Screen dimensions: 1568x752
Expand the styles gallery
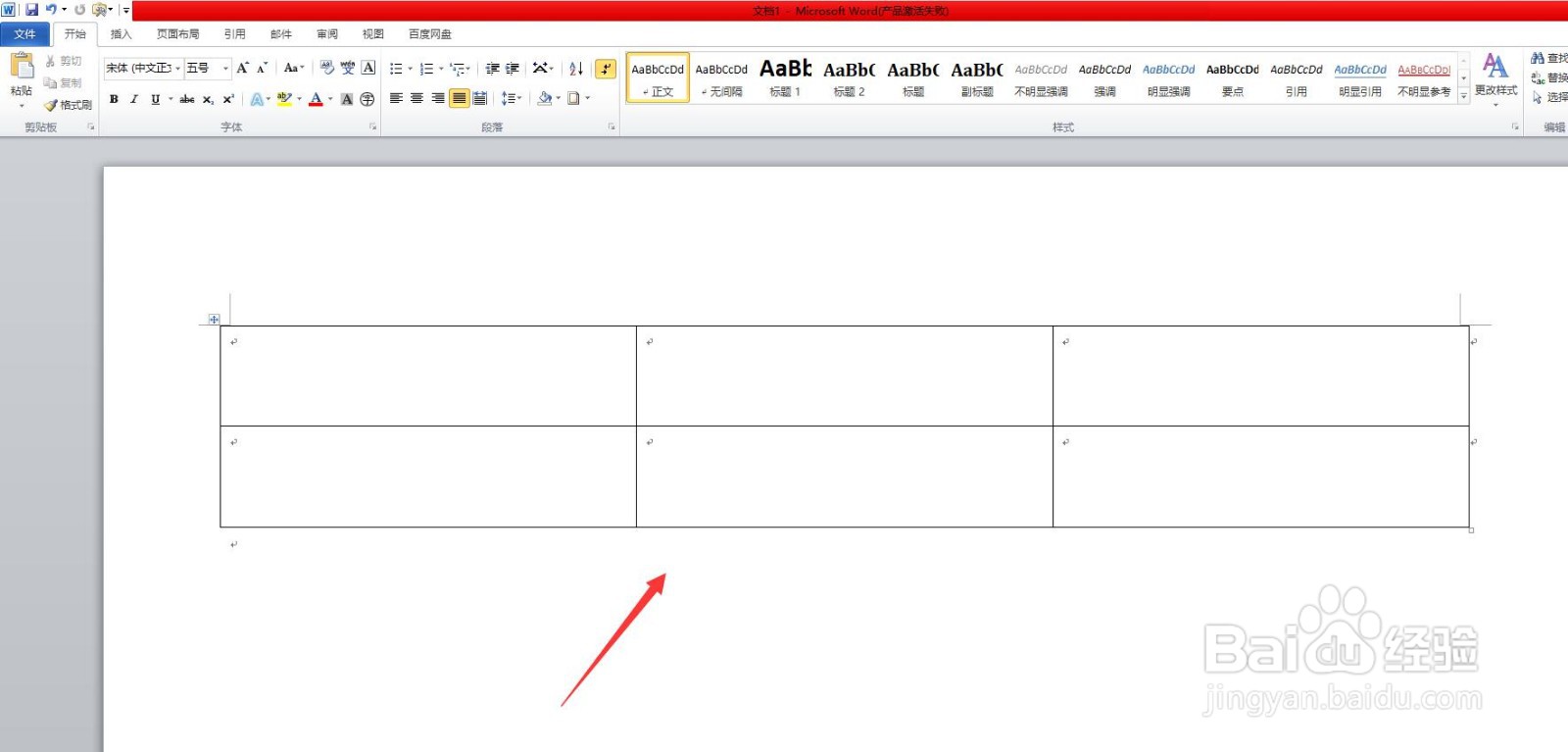pos(1464,95)
